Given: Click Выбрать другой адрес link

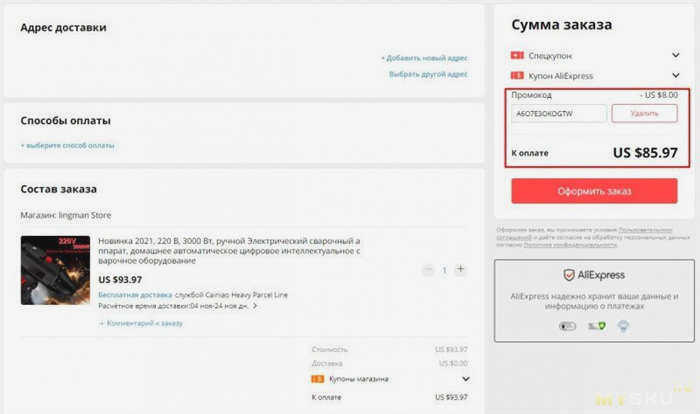Looking at the screenshot, I should coord(428,74).
